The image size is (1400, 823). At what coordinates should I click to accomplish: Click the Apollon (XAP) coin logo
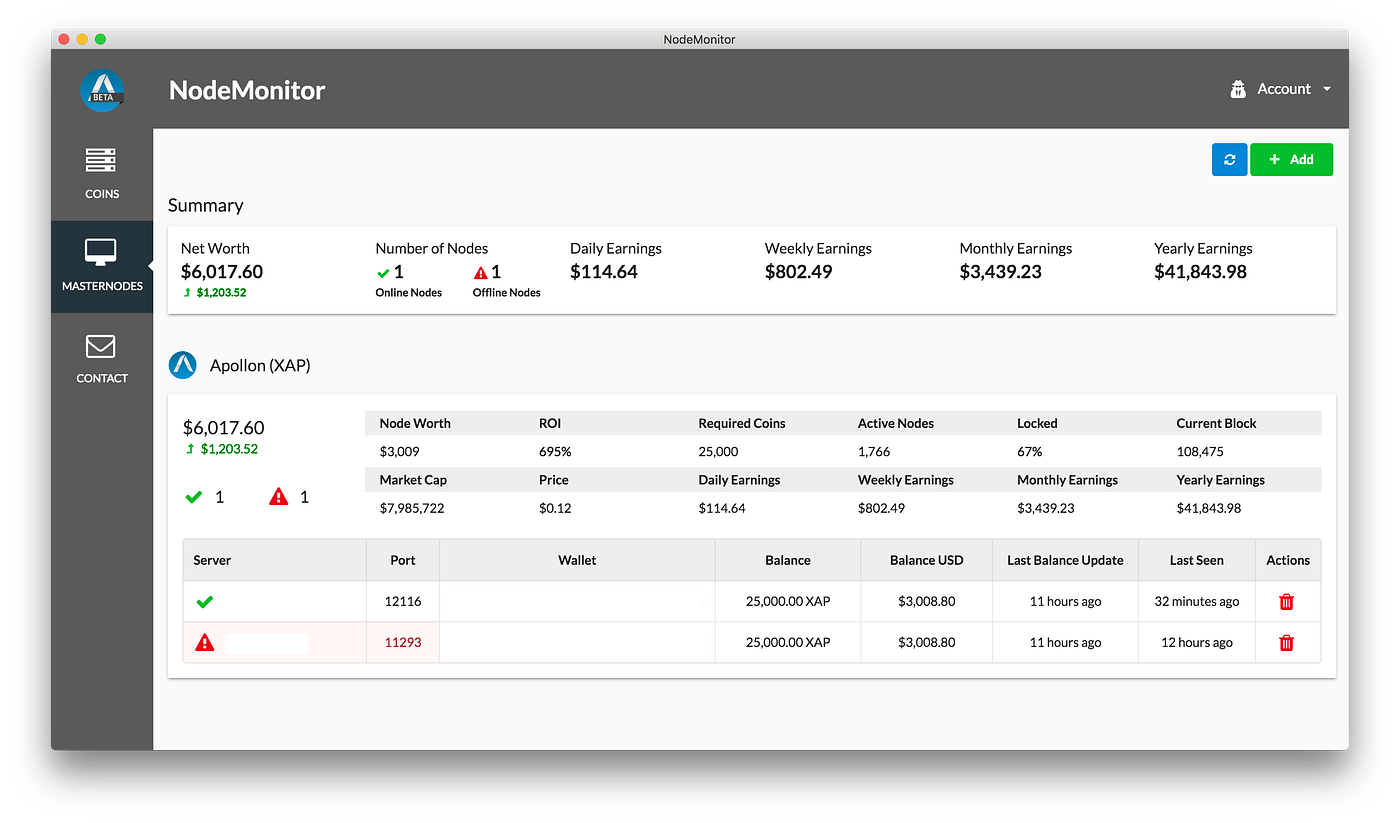point(183,365)
